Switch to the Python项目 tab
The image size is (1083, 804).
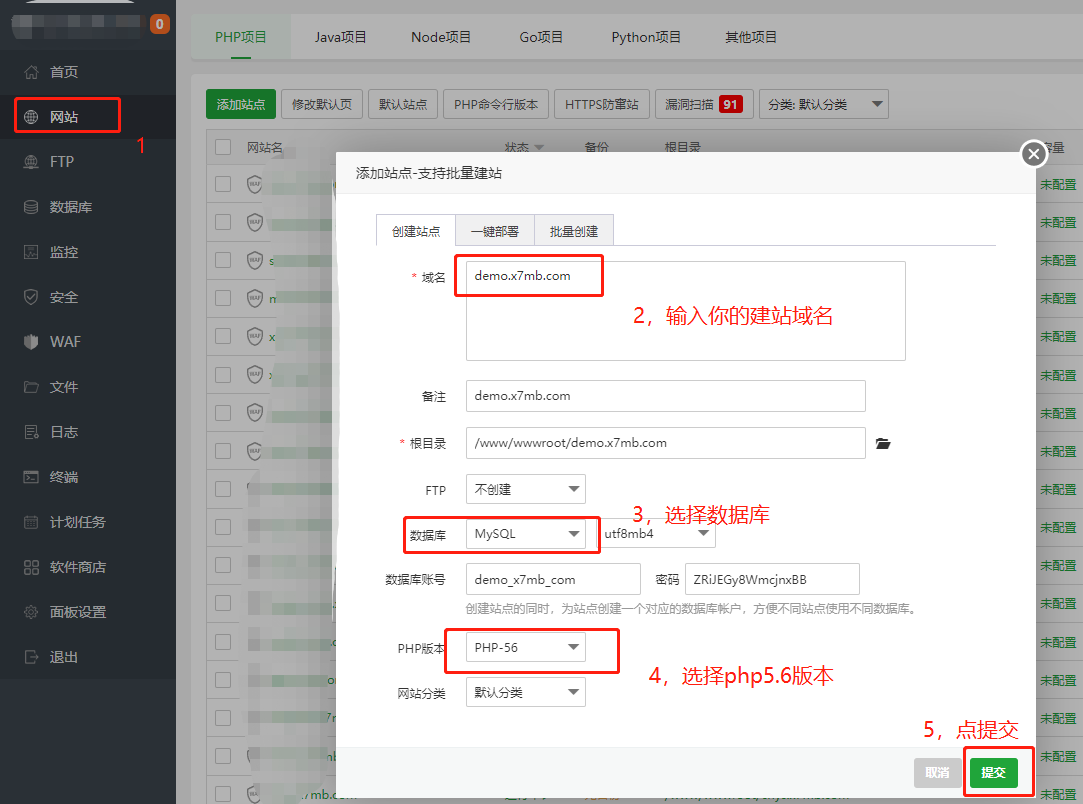pos(646,37)
